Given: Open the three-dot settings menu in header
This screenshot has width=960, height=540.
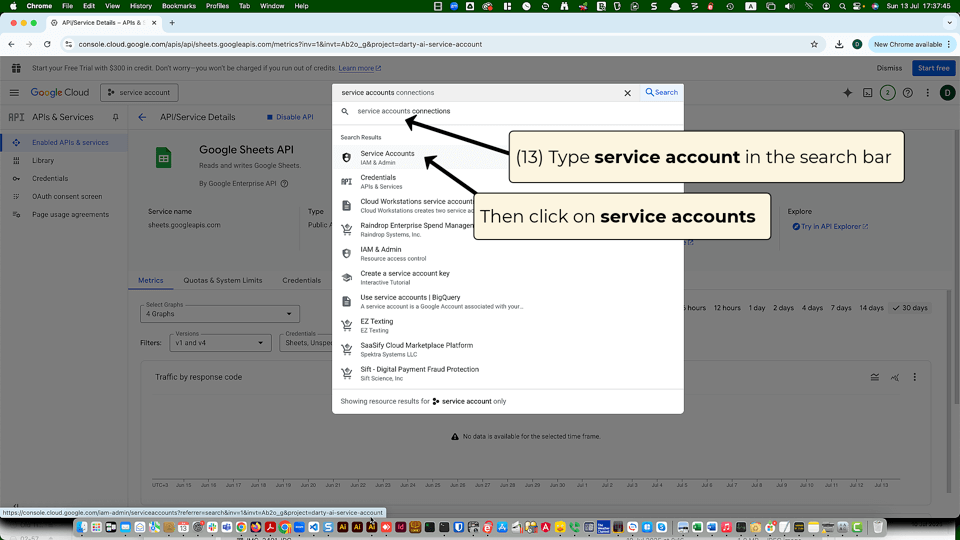Looking at the screenshot, I should 928,93.
